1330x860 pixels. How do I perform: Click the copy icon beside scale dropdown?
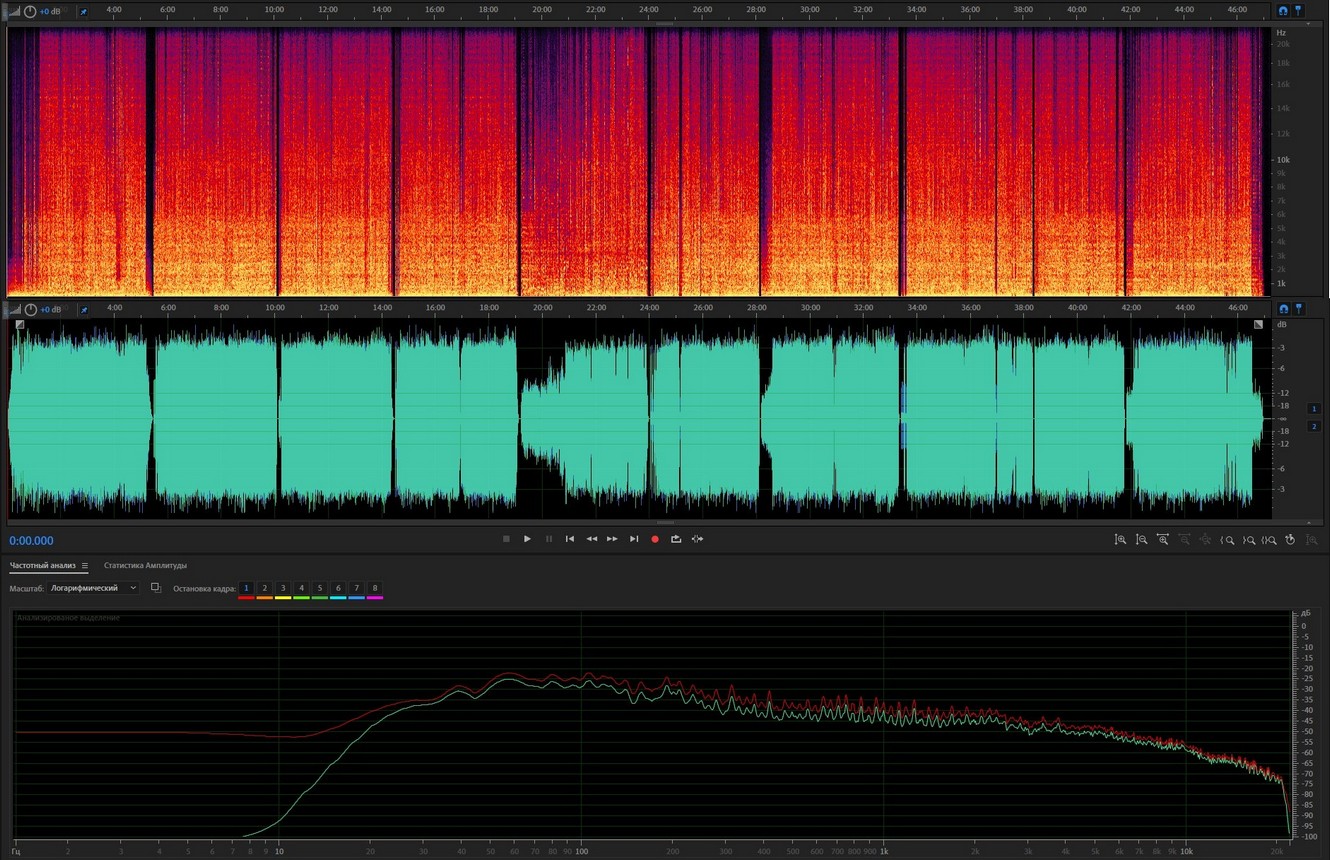(x=156, y=588)
